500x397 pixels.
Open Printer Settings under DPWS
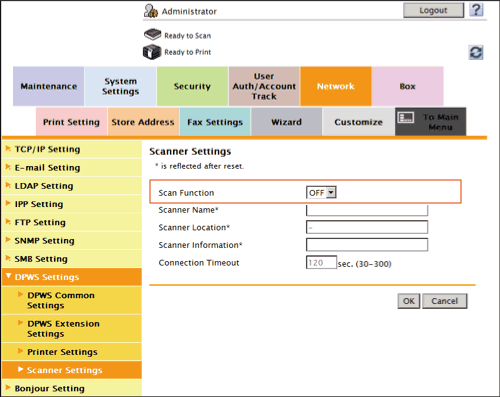pos(72,352)
